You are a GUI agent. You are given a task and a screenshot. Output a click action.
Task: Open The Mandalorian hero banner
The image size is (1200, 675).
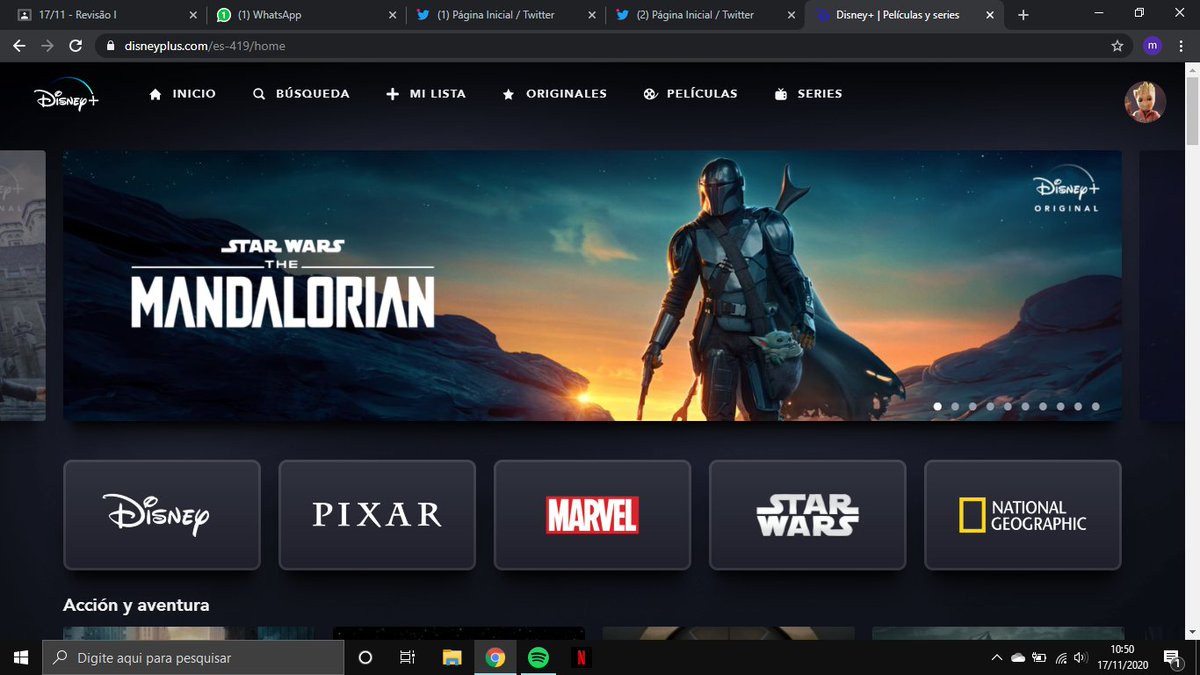click(592, 286)
